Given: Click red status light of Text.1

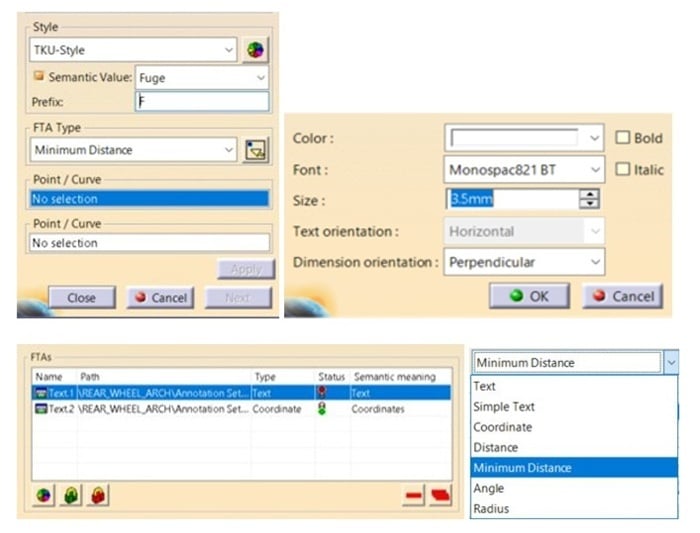Looking at the screenshot, I should 322,392.
